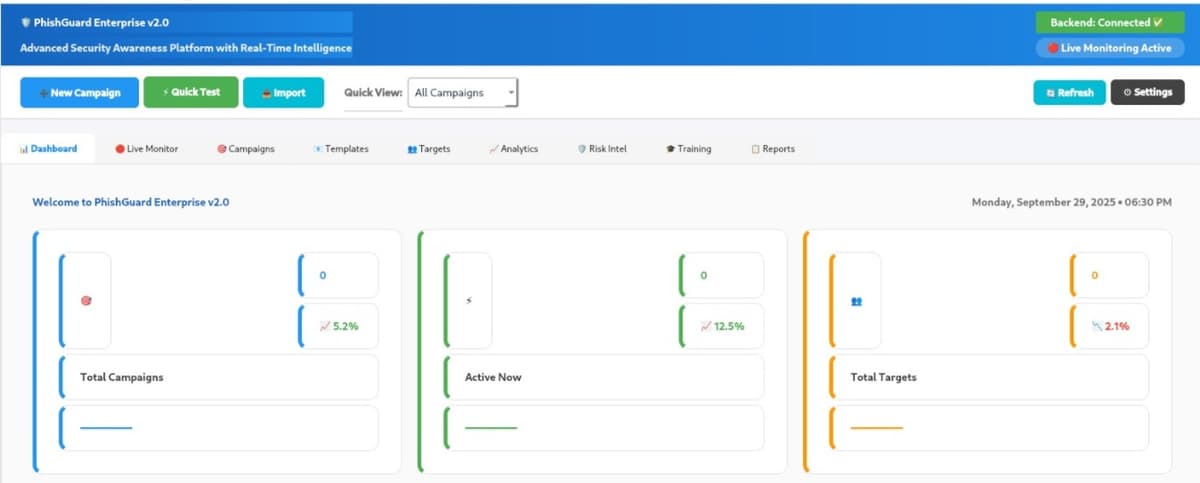Click the Backend: Connected status badge
This screenshot has height=483, width=1200.
point(1109,22)
